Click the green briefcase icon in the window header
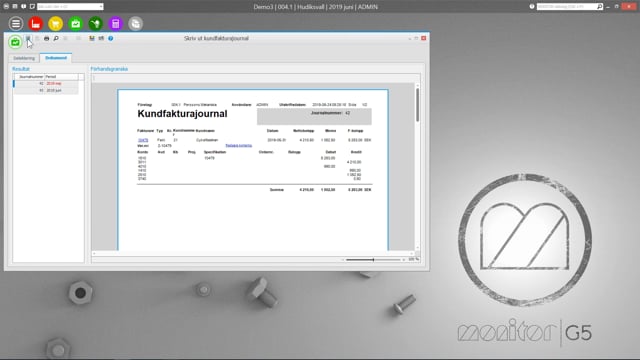The image size is (640, 360). (x=15, y=42)
